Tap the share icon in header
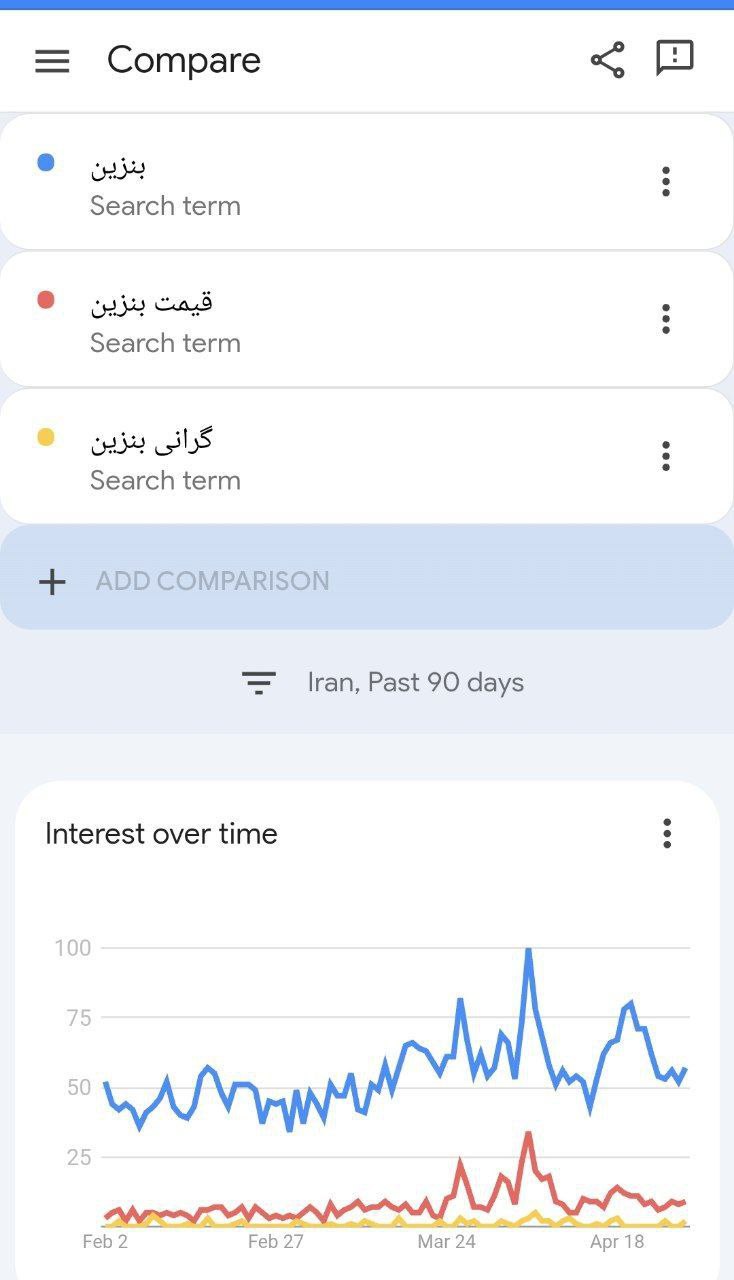This screenshot has height=1280, width=734. 607,60
